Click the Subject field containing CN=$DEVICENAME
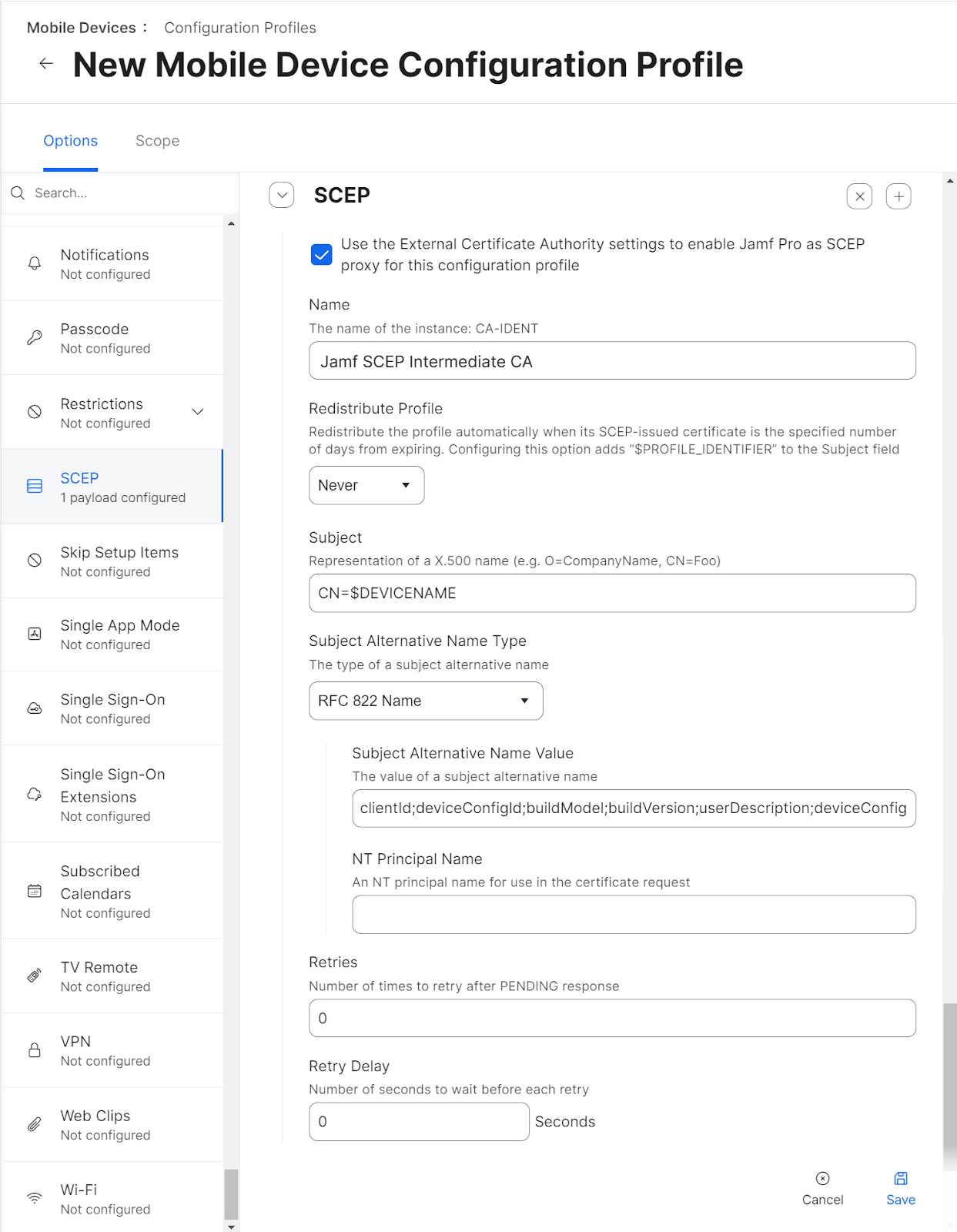 [x=612, y=593]
